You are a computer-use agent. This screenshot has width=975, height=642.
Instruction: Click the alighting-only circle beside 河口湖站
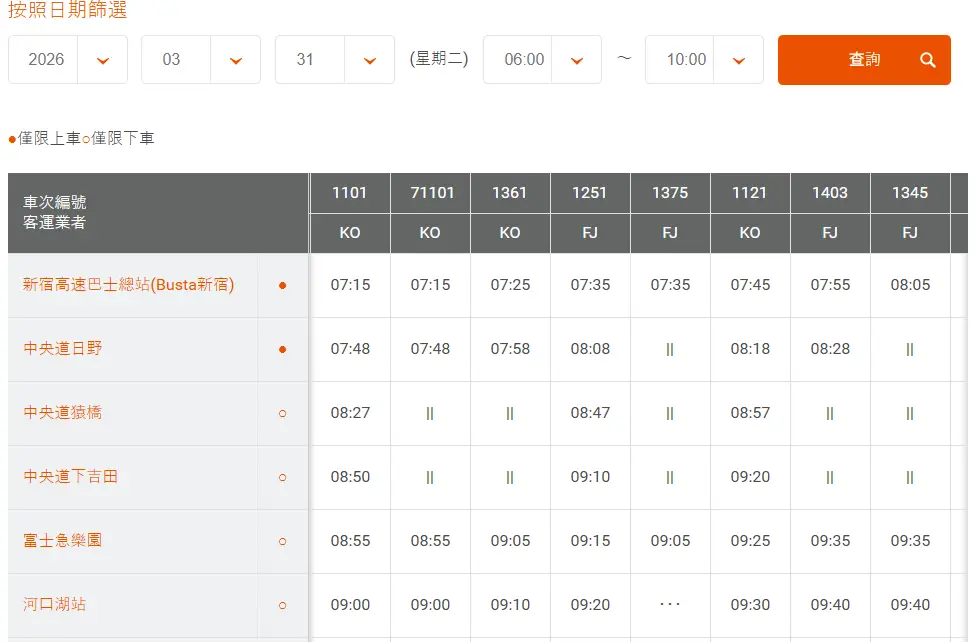283,605
